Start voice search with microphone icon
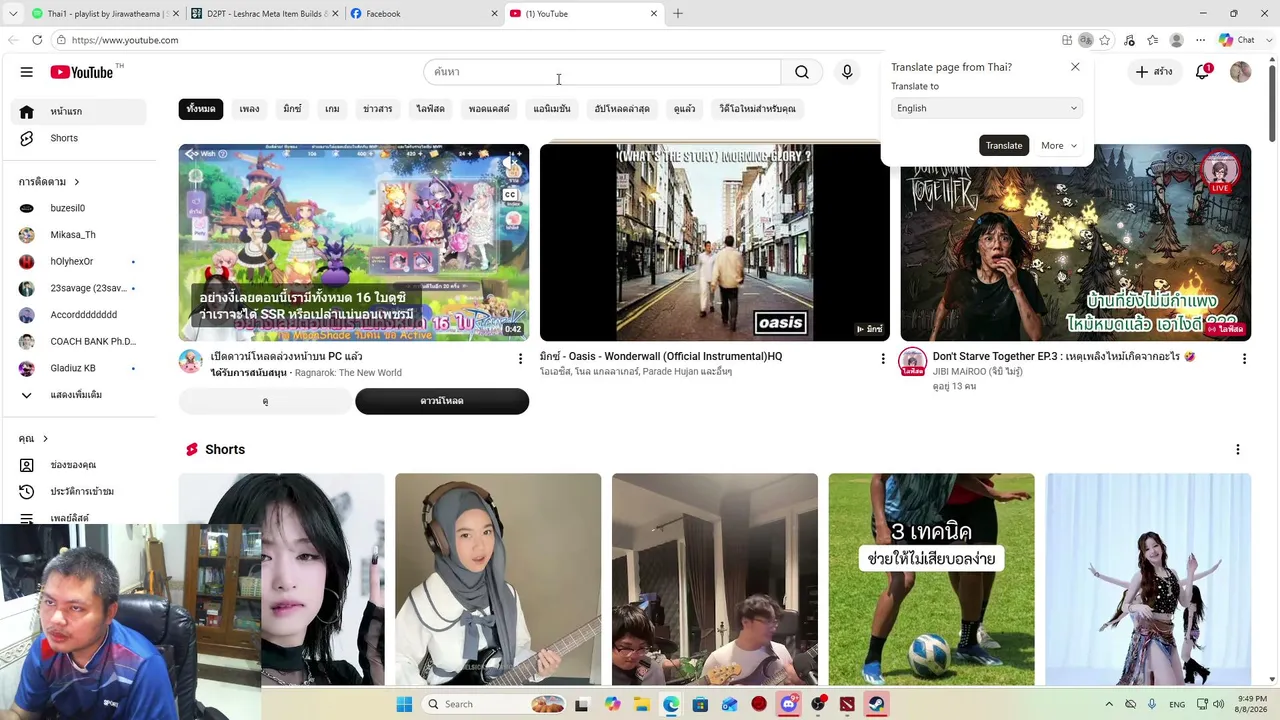The height and width of the screenshot is (720, 1280). pos(847,72)
